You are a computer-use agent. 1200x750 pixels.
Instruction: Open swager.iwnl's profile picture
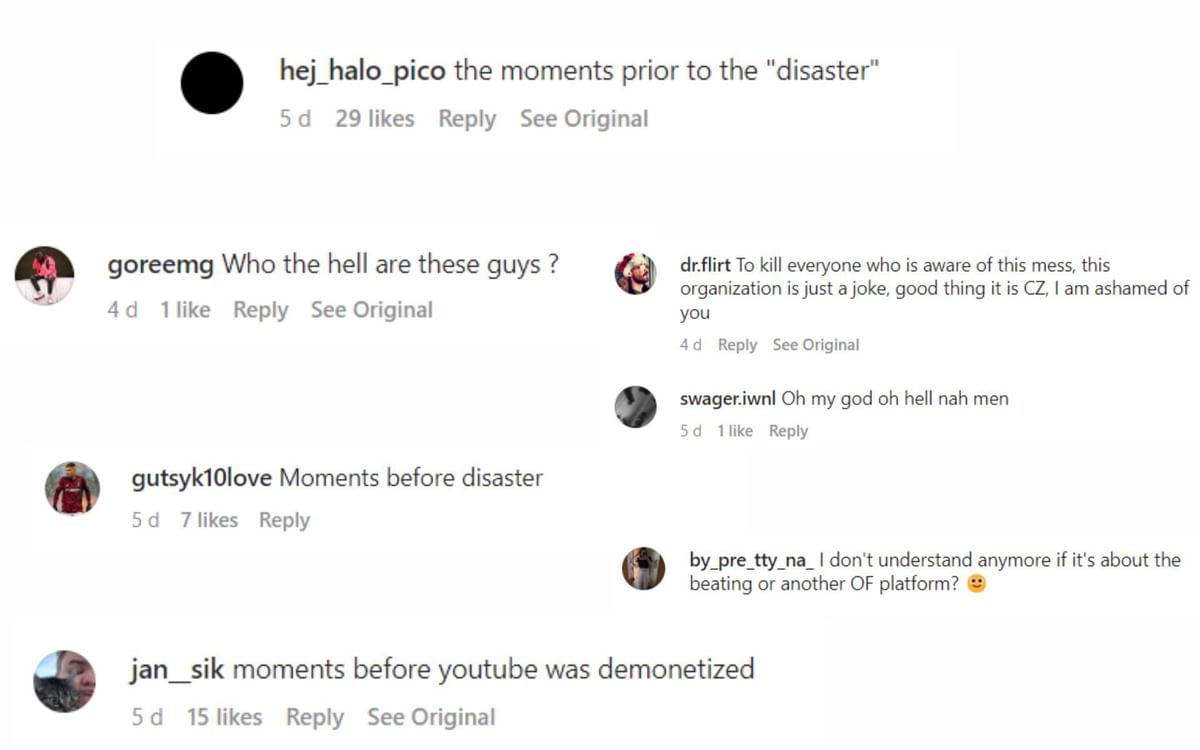(635, 407)
